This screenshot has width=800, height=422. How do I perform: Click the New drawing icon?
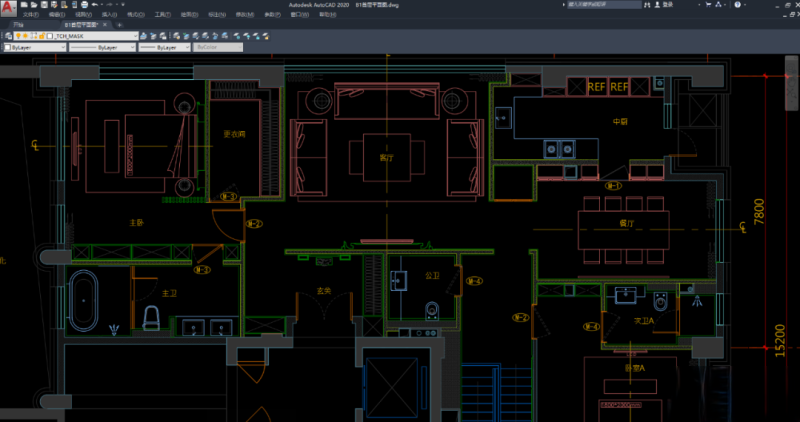[26, 4]
